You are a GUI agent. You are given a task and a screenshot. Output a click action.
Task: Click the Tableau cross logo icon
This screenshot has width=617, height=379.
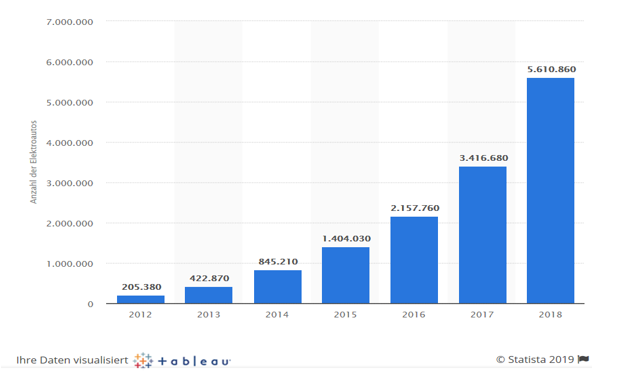143,360
